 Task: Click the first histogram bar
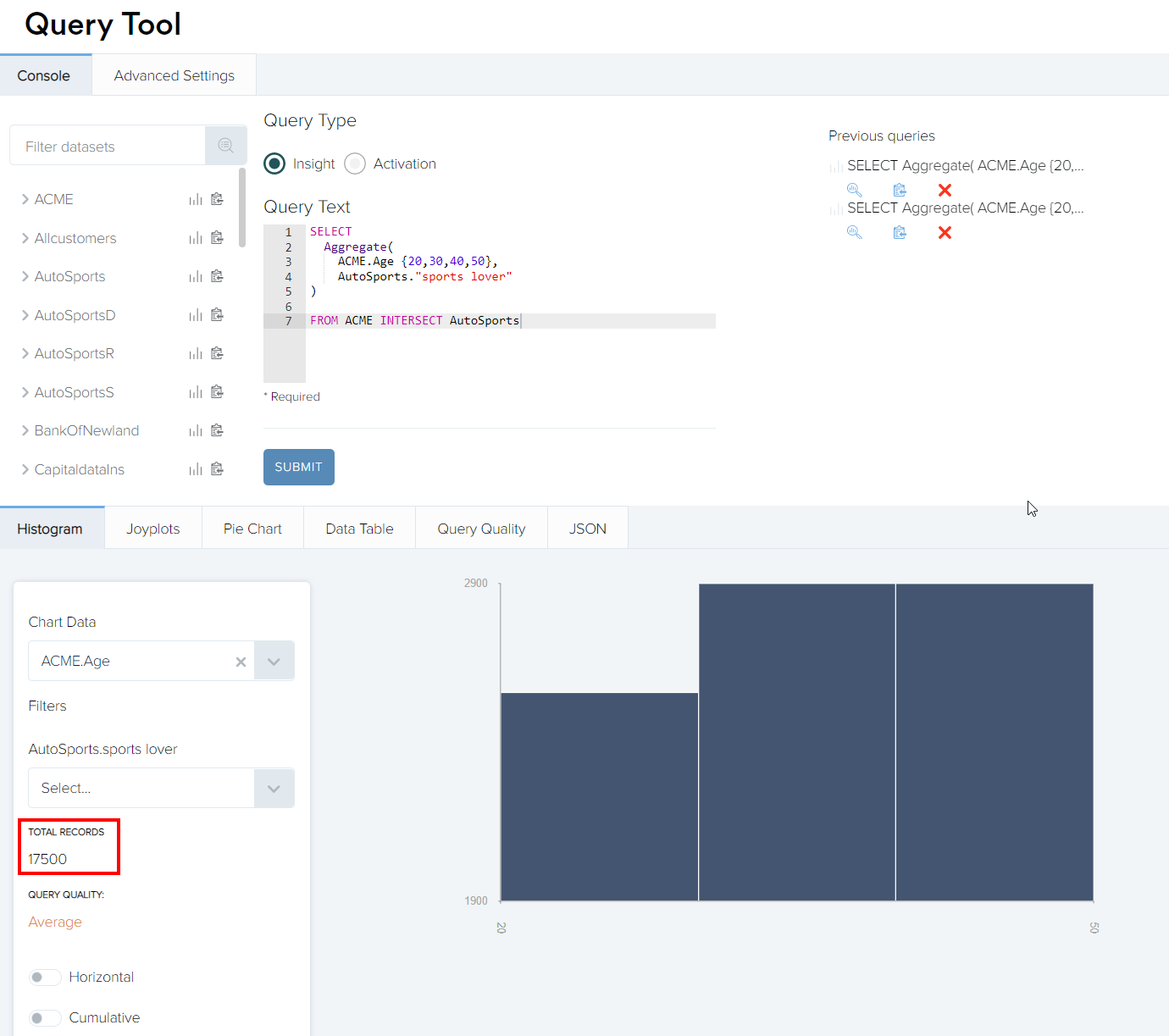tap(600, 797)
